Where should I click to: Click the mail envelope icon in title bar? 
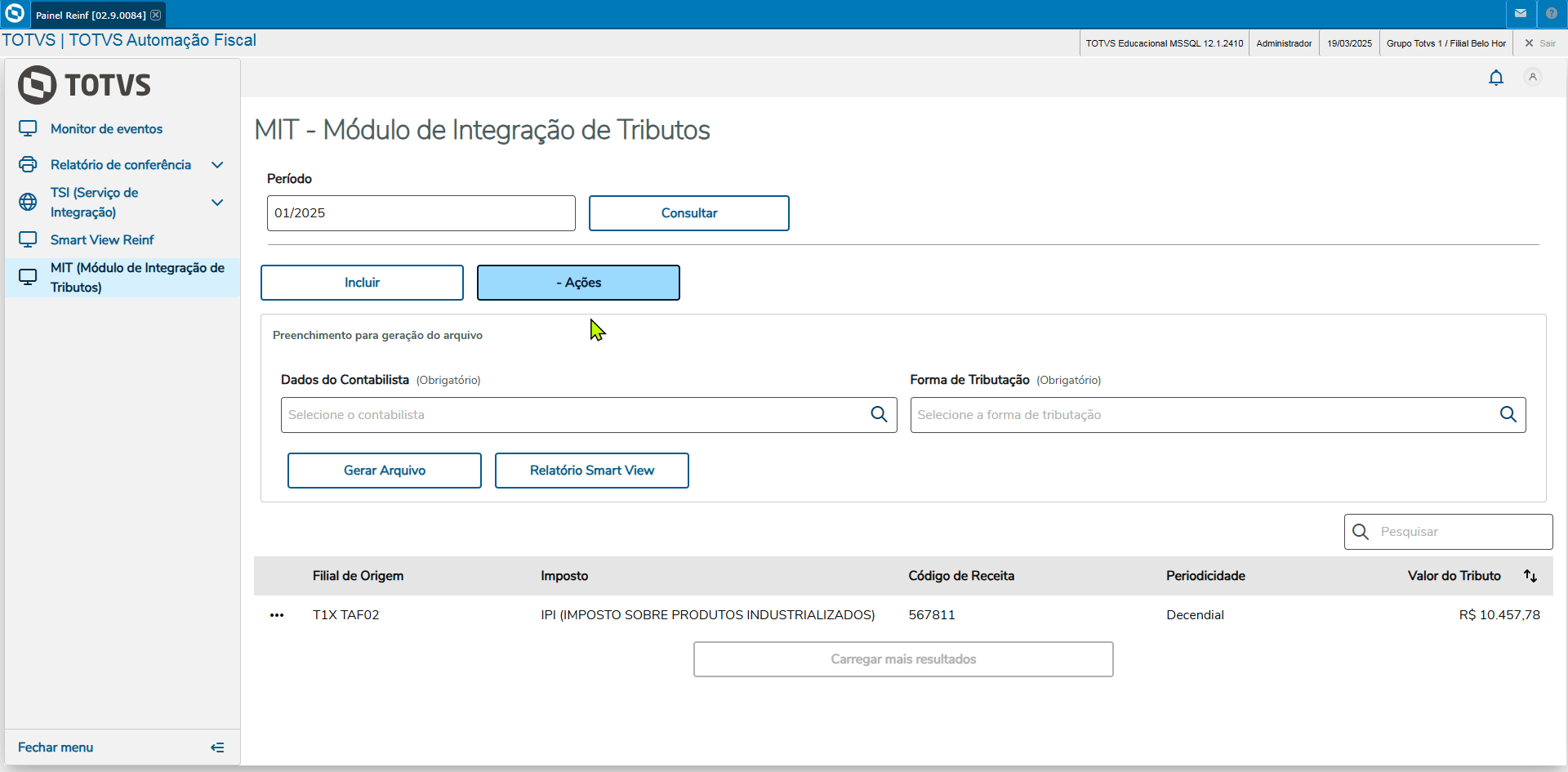pyautogui.click(x=1521, y=13)
